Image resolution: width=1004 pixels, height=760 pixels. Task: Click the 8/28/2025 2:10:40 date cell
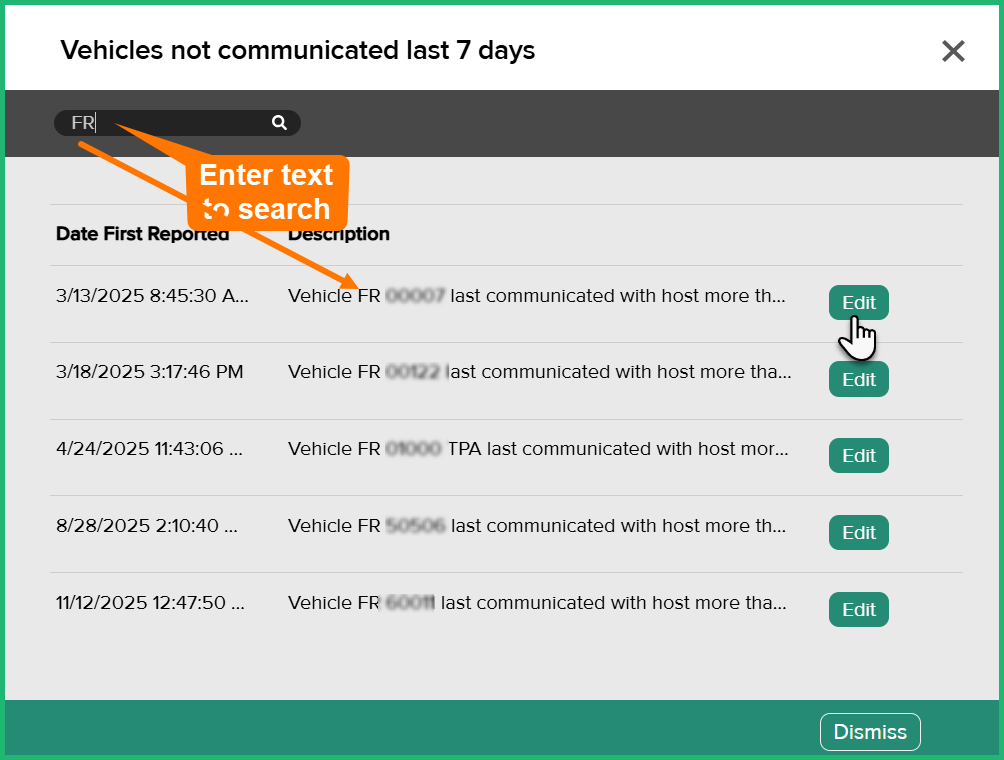147,526
